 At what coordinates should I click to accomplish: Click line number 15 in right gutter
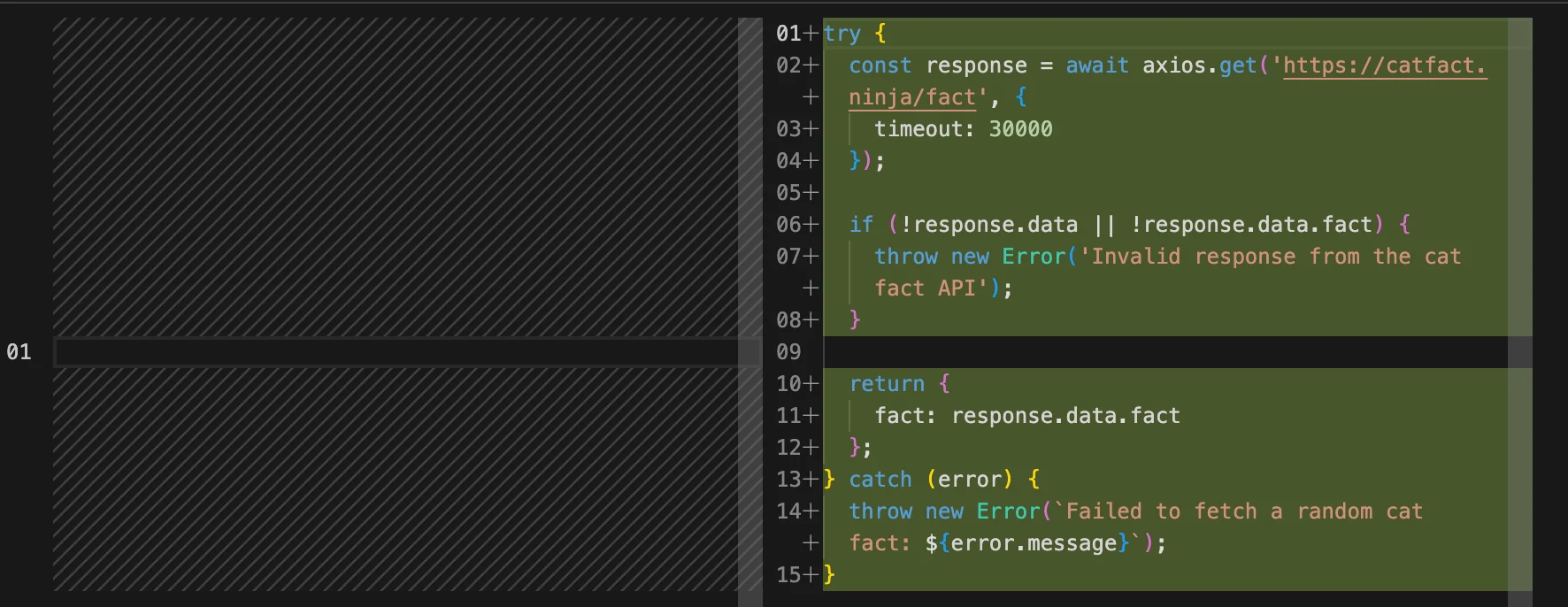pos(788,575)
